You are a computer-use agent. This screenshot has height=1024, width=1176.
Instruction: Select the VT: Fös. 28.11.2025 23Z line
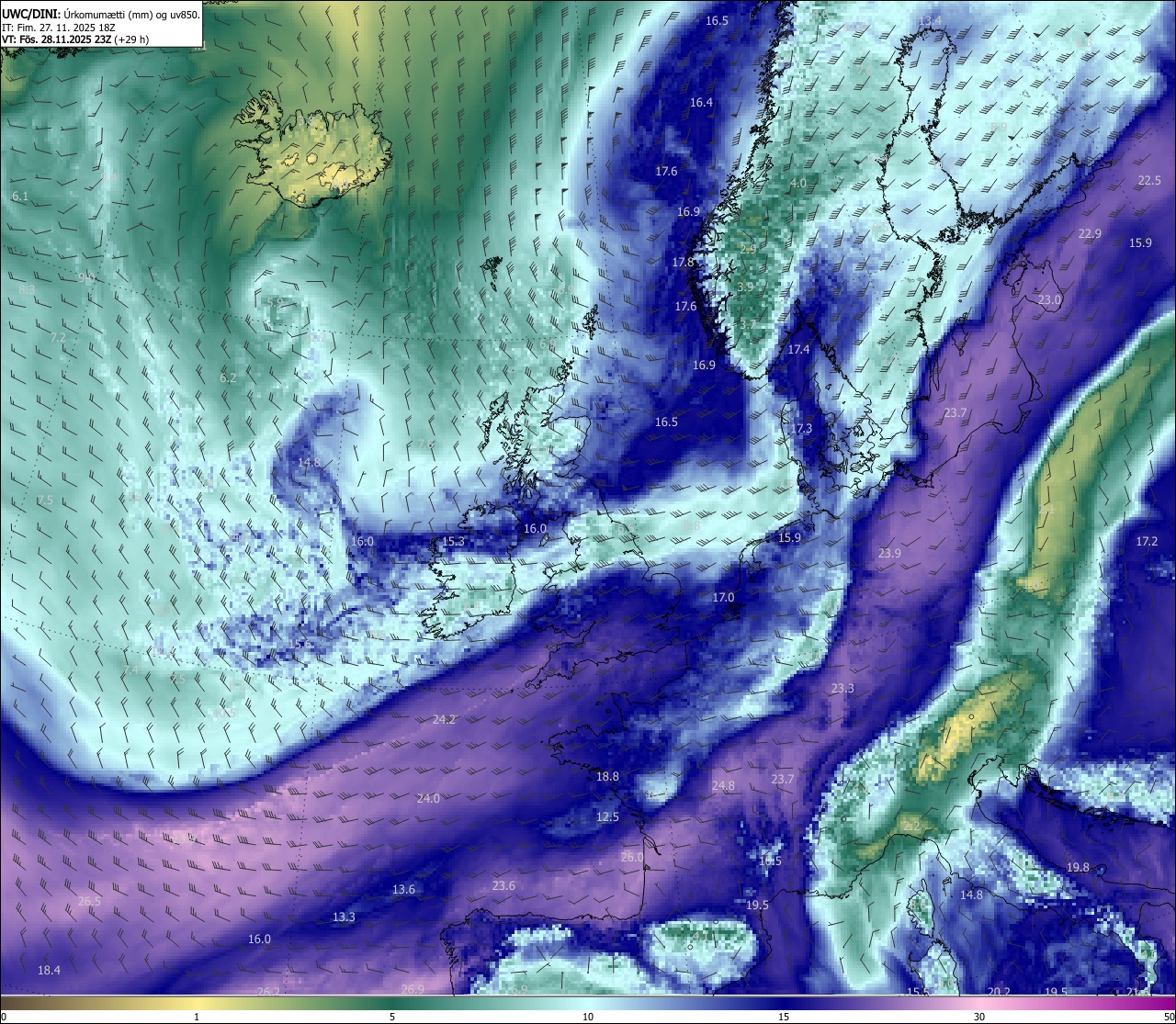click(75, 39)
